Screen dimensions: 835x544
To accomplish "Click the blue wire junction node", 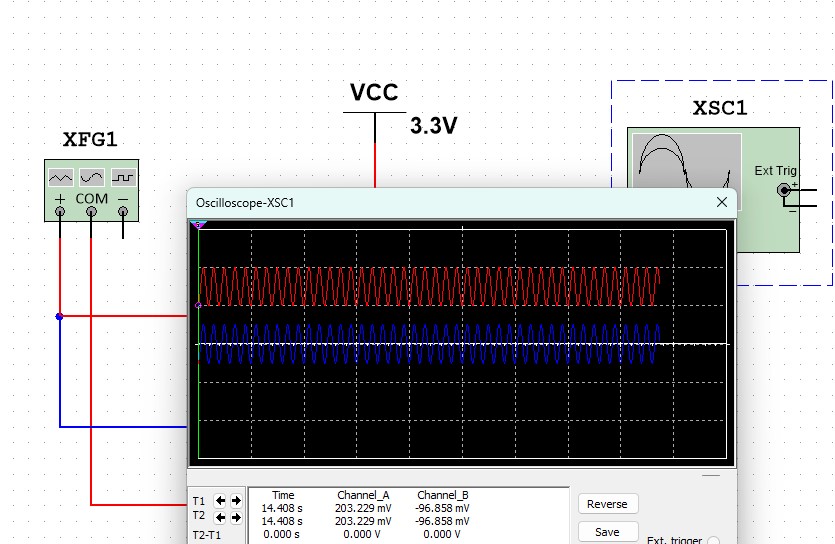I will (x=60, y=317).
